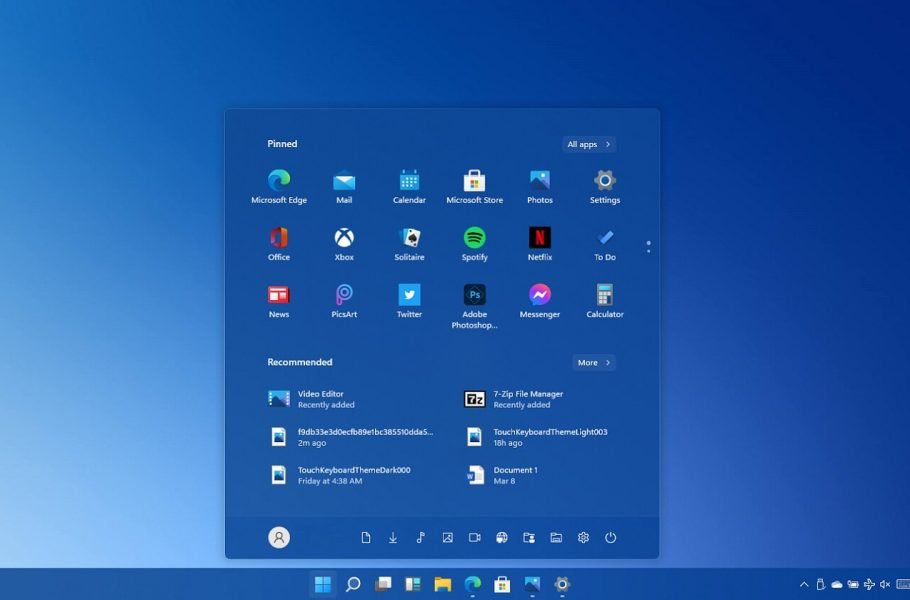The image size is (910, 600).
Task: Launch the Mail app
Action: (x=344, y=186)
